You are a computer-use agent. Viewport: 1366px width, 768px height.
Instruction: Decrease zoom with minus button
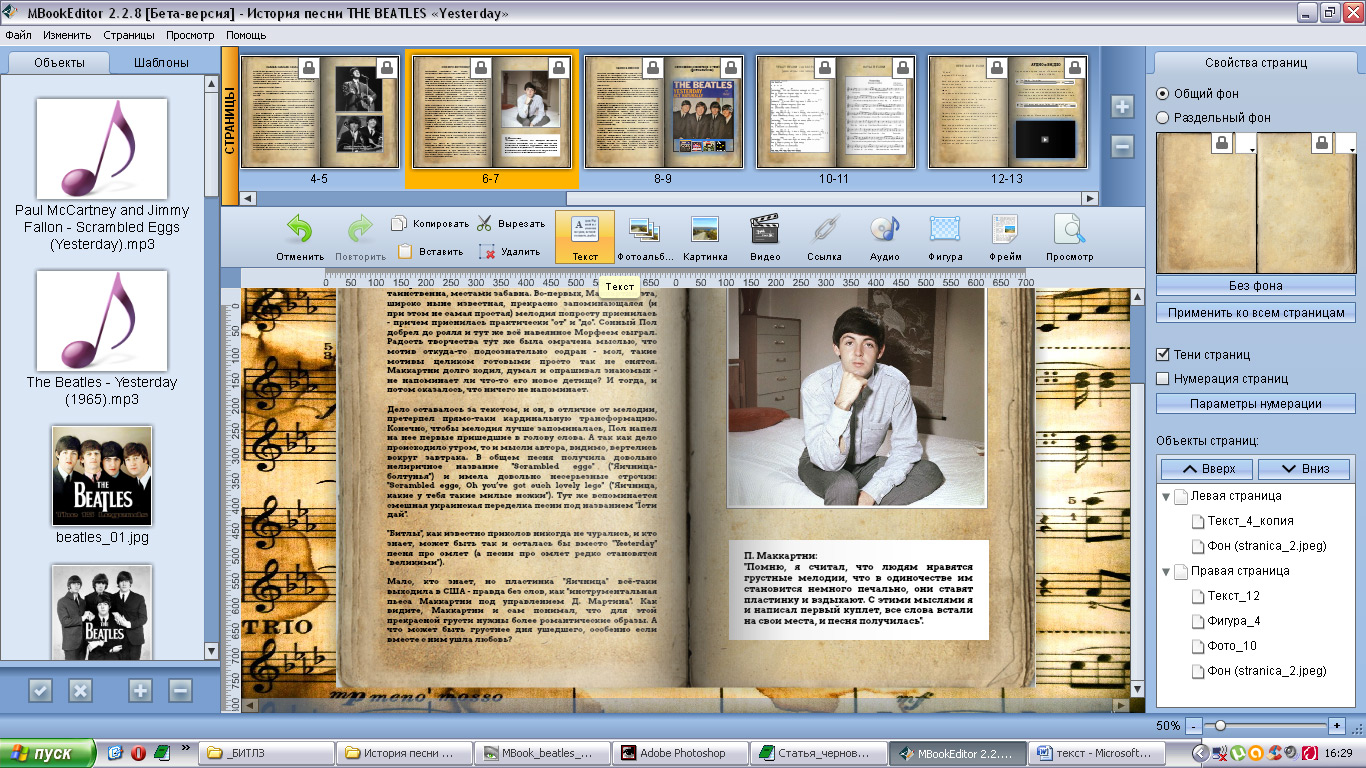point(1194,725)
